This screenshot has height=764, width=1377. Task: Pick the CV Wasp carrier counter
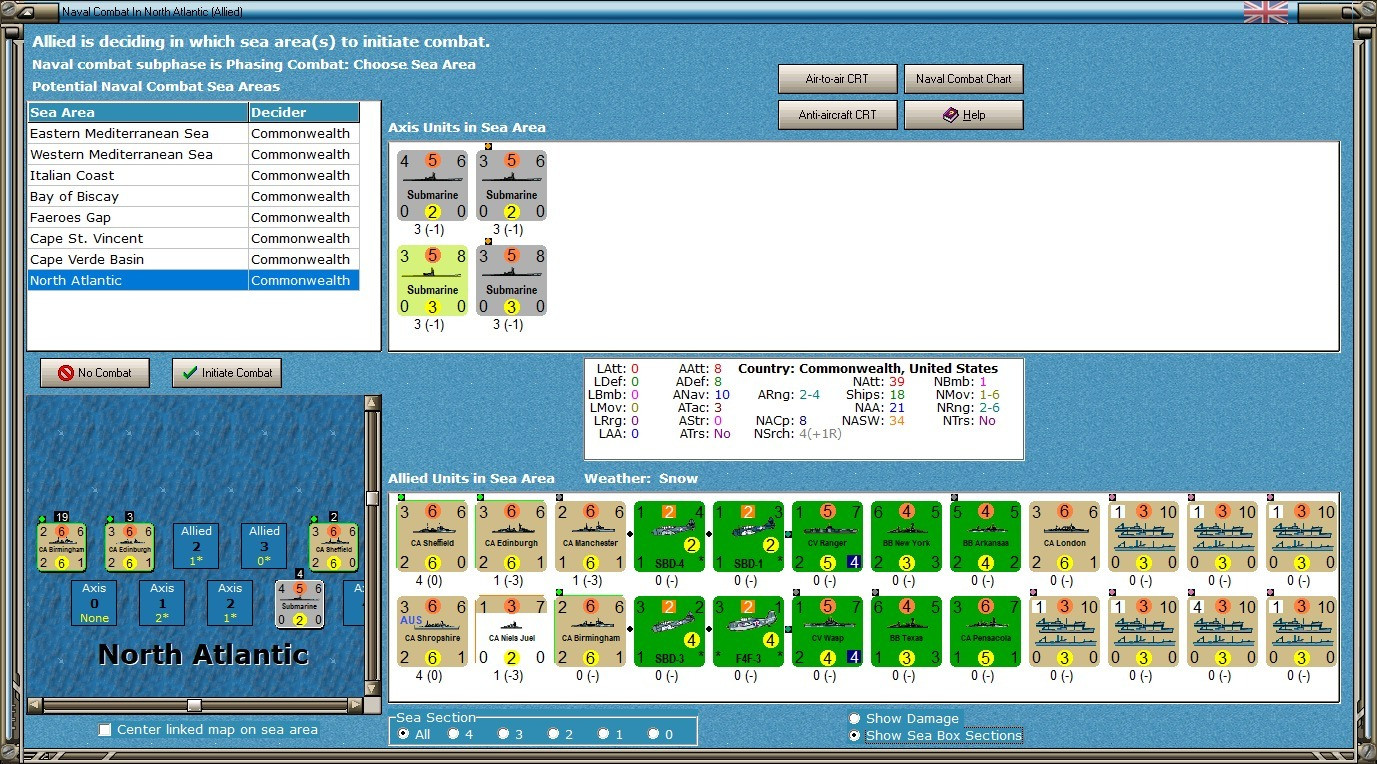(x=827, y=631)
